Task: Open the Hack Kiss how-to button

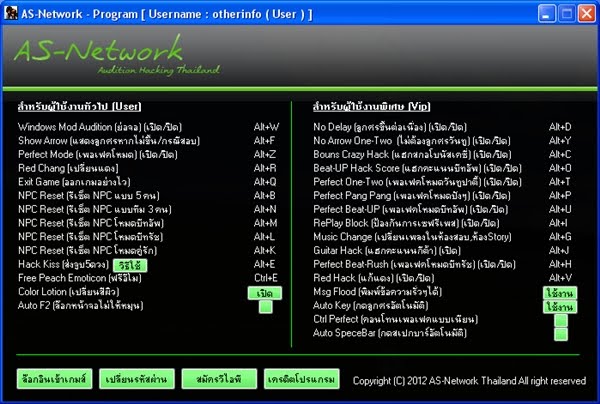Action: tap(130, 265)
